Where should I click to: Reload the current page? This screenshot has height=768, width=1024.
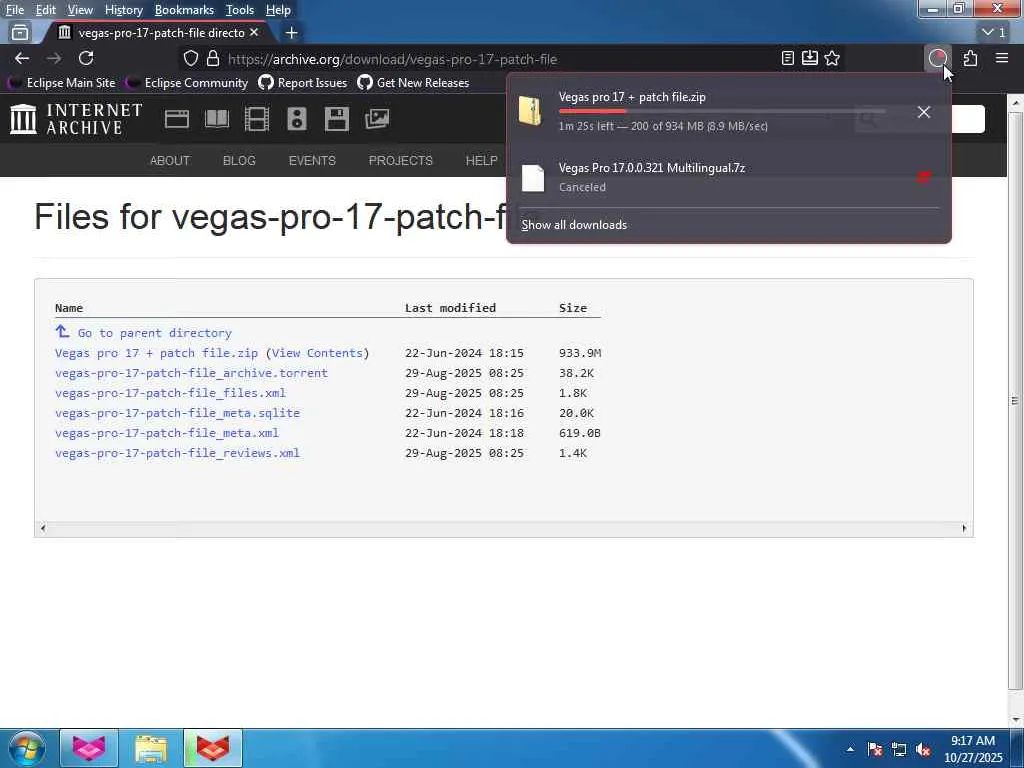coord(86,58)
